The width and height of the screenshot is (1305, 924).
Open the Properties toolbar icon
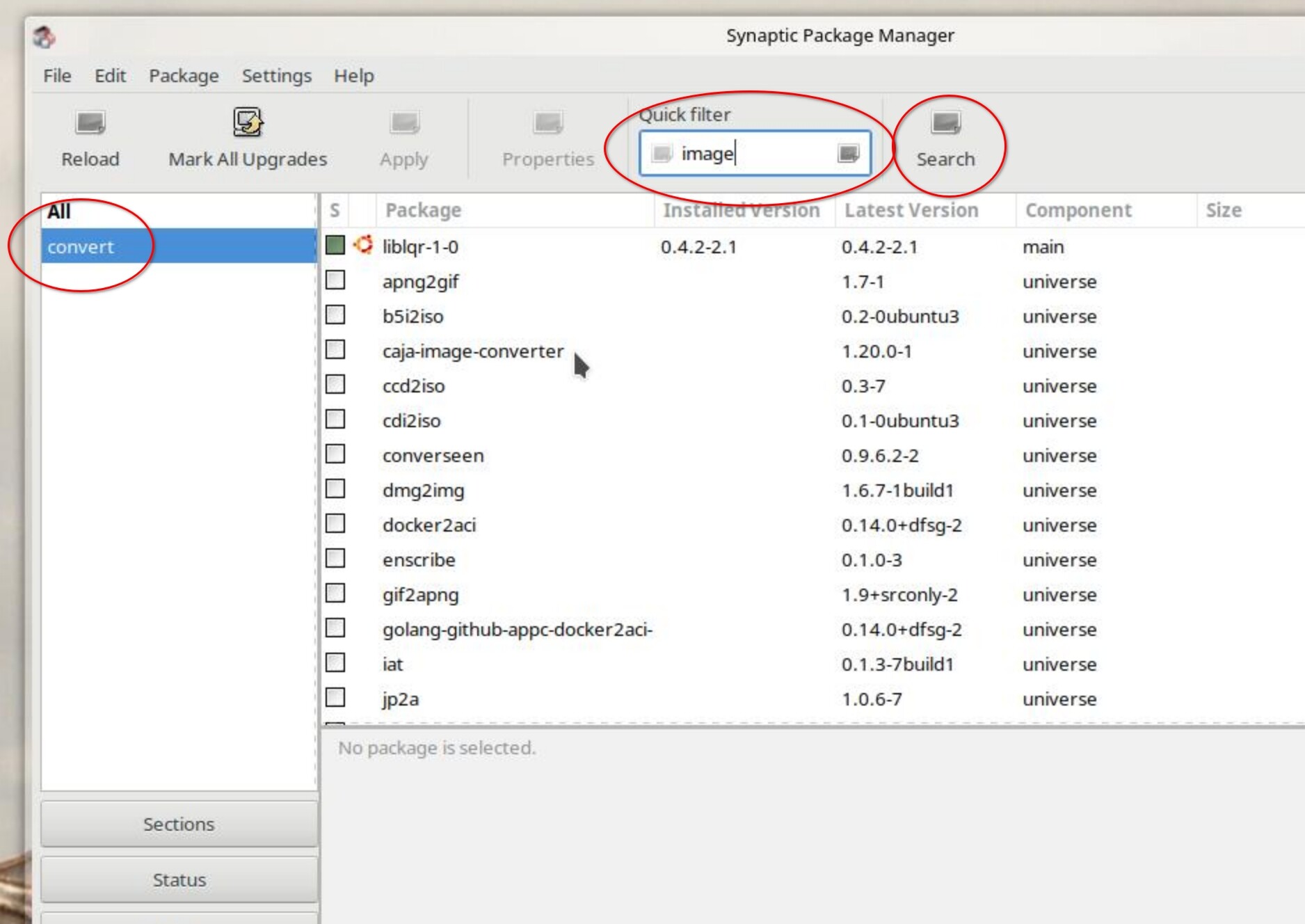pos(548,123)
